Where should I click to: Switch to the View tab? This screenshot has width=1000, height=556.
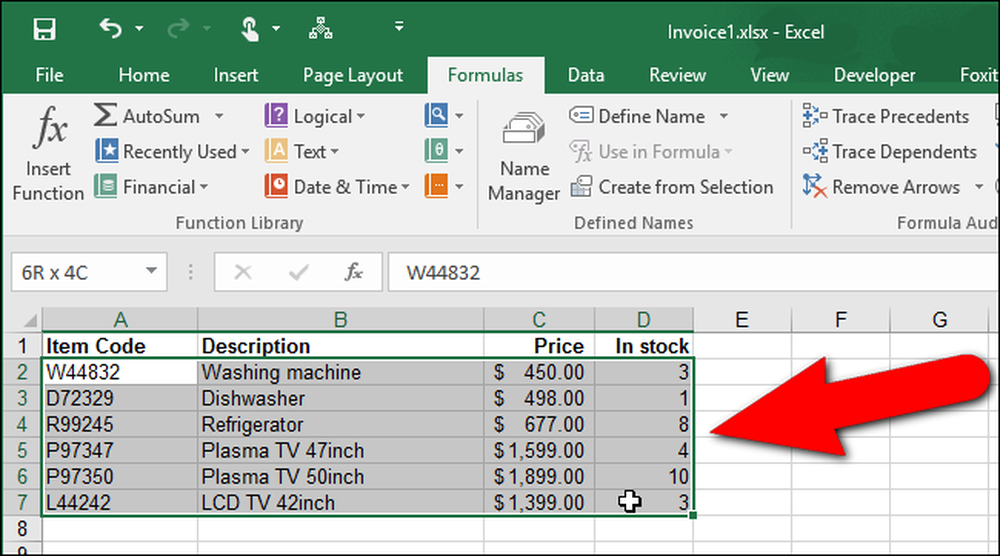770,75
